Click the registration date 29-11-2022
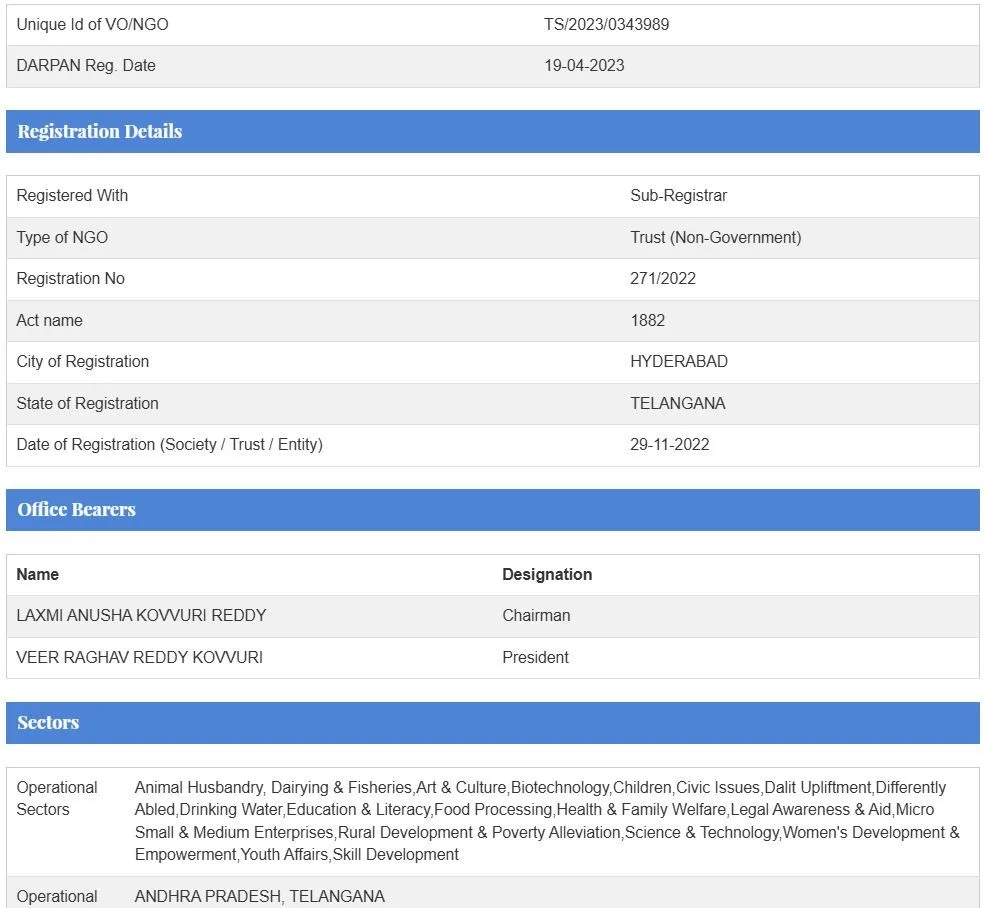984x908 pixels. [669, 444]
